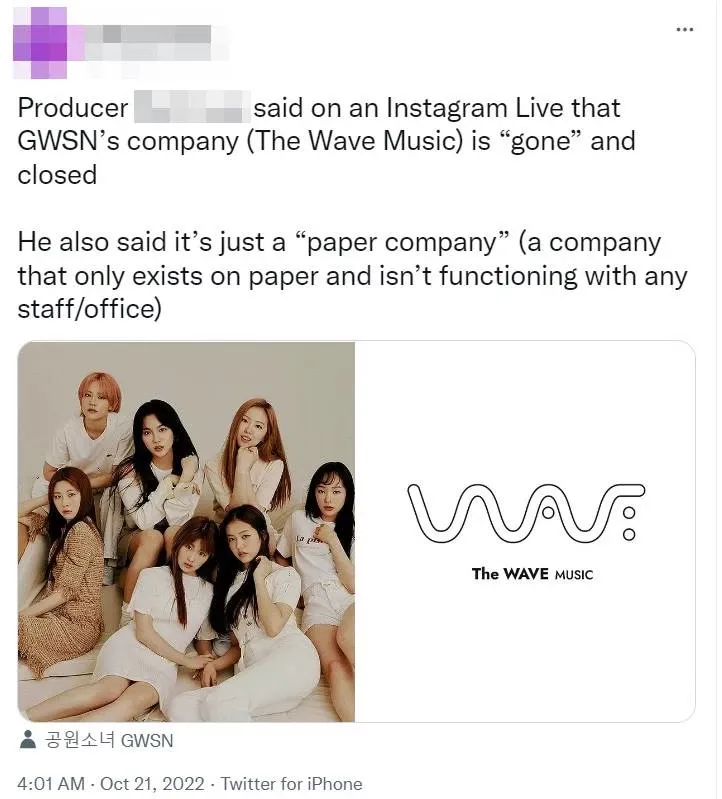Click The WAVE MUSIC text under logo

(x=532, y=574)
